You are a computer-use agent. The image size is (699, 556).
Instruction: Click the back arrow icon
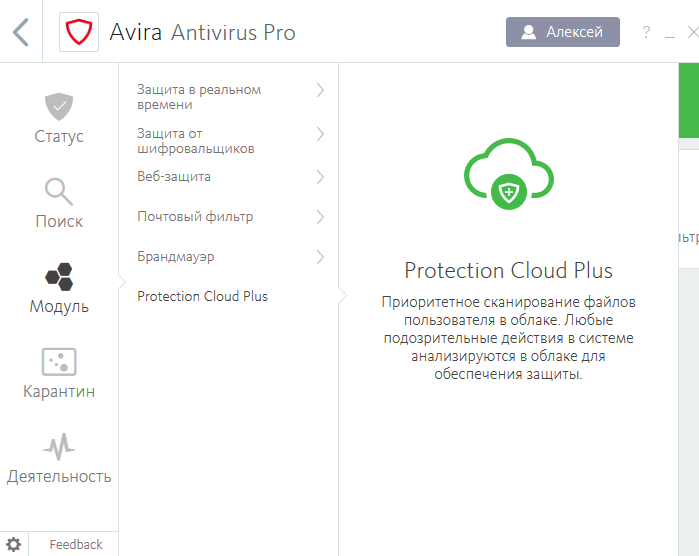tap(21, 32)
